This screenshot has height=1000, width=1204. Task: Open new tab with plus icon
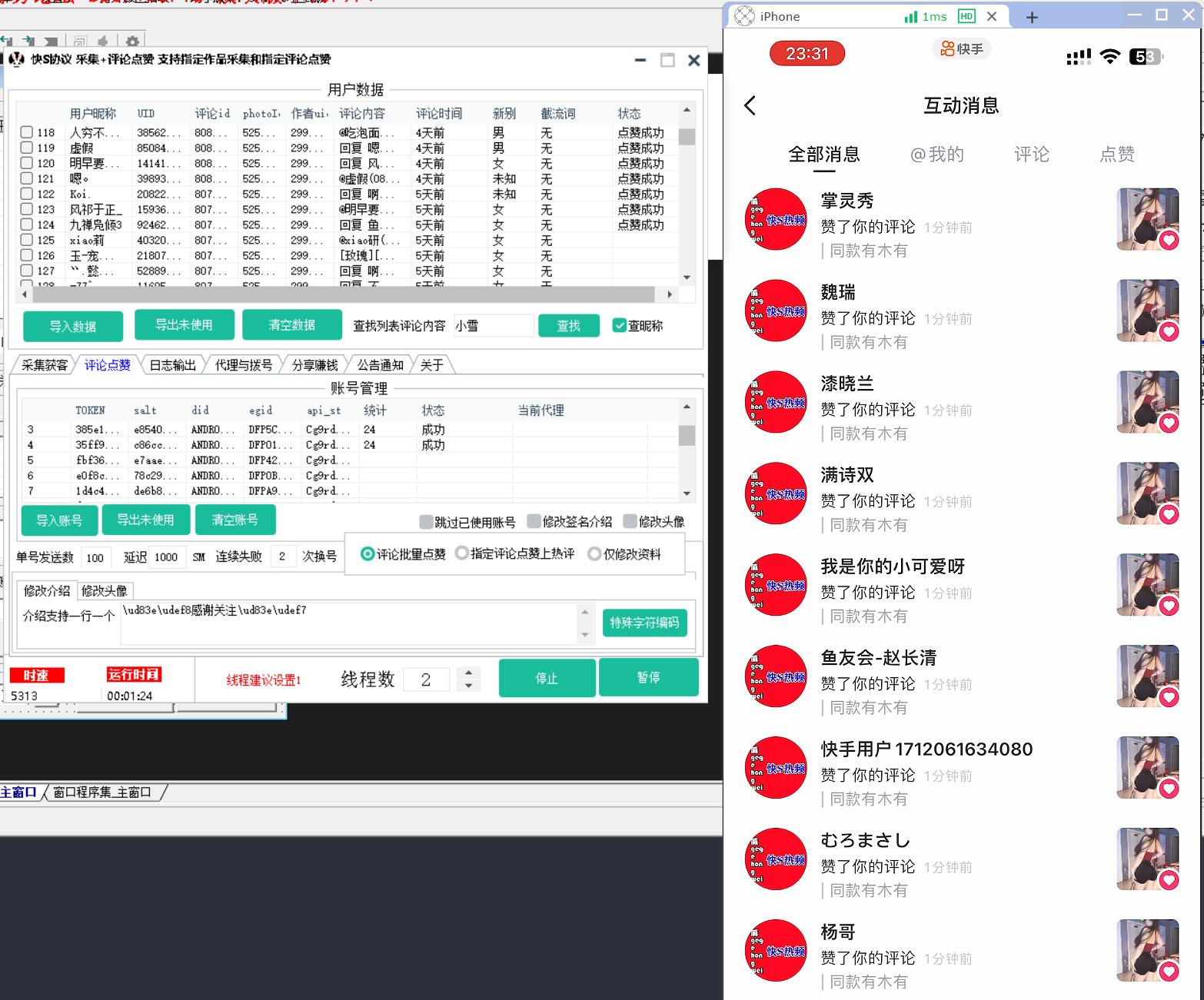[1032, 17]
